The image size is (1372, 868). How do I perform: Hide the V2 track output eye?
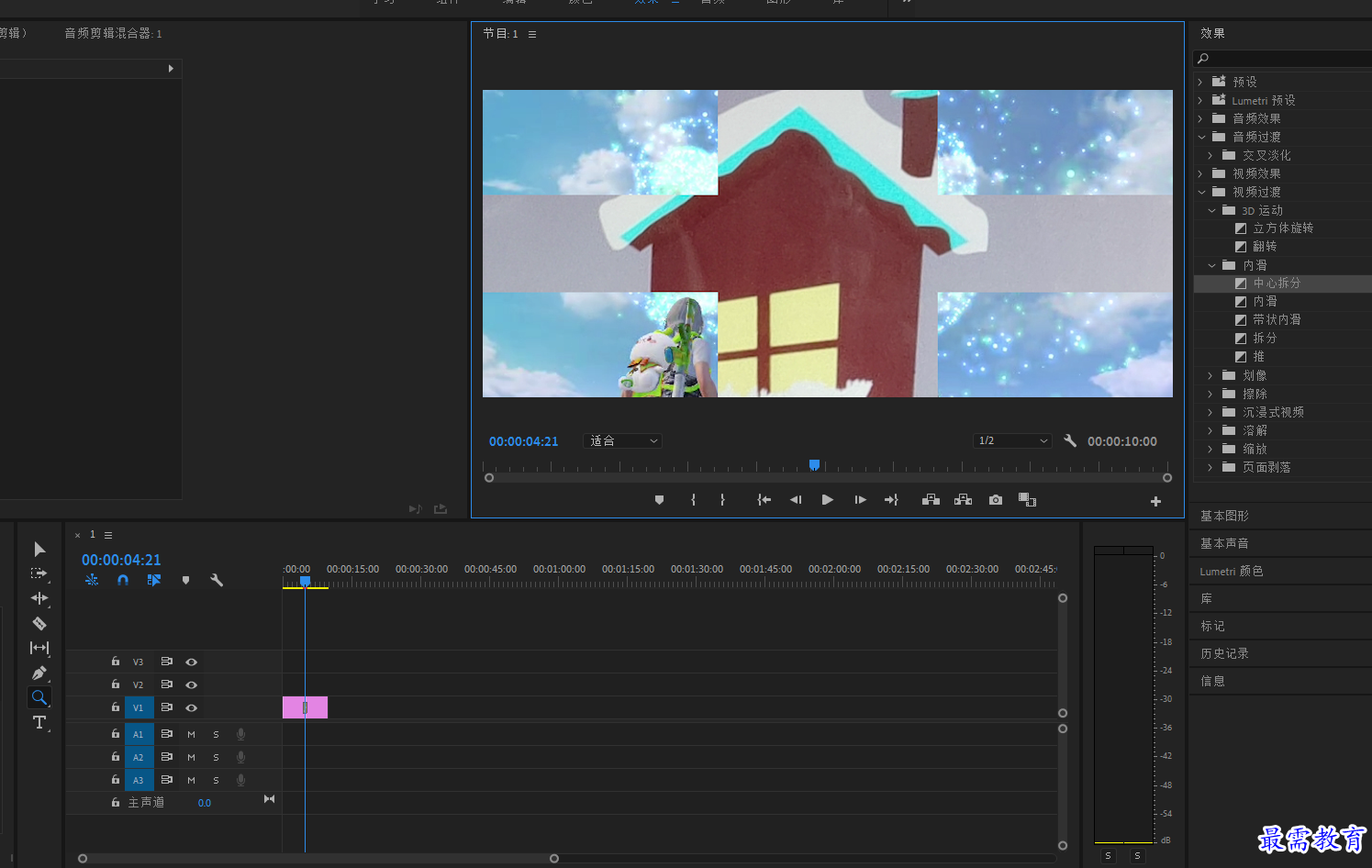[x=191, y=684]
